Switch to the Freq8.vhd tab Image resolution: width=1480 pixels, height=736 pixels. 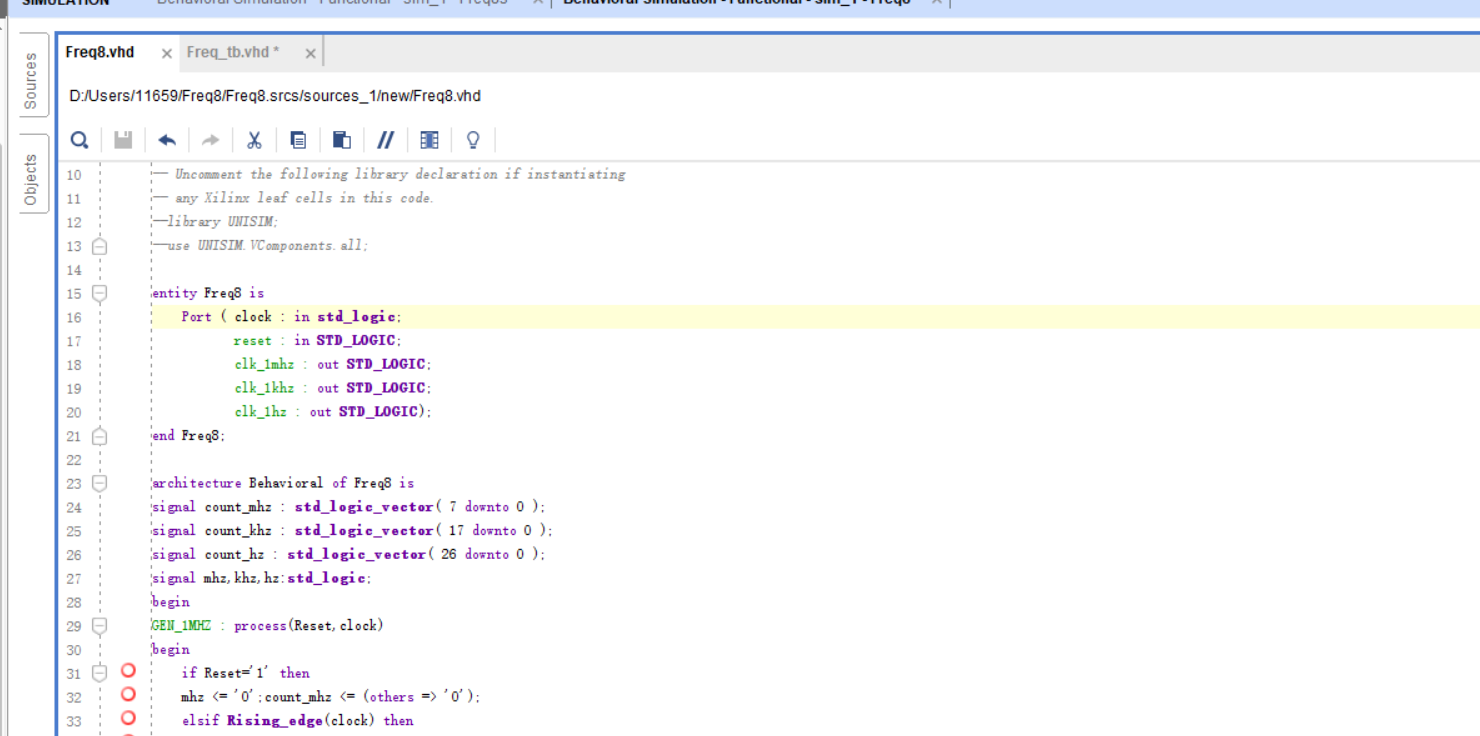100,52
